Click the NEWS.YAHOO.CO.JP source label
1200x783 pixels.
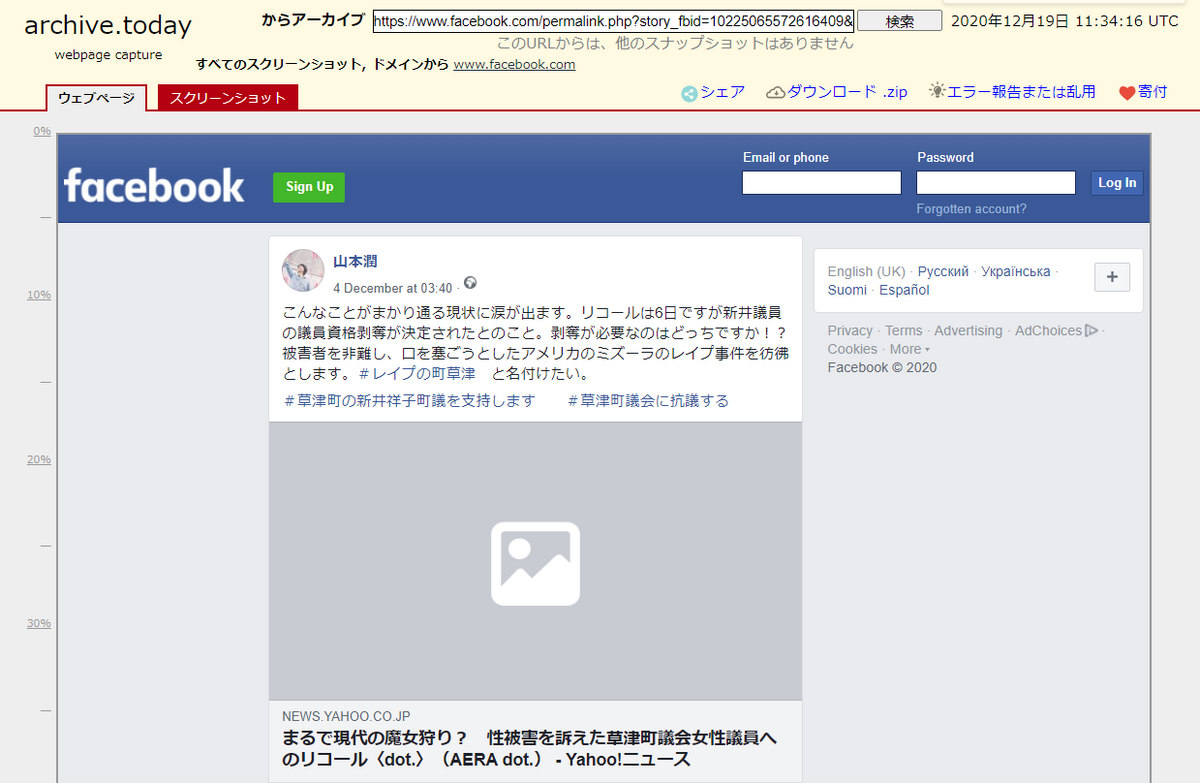point(346,716)
